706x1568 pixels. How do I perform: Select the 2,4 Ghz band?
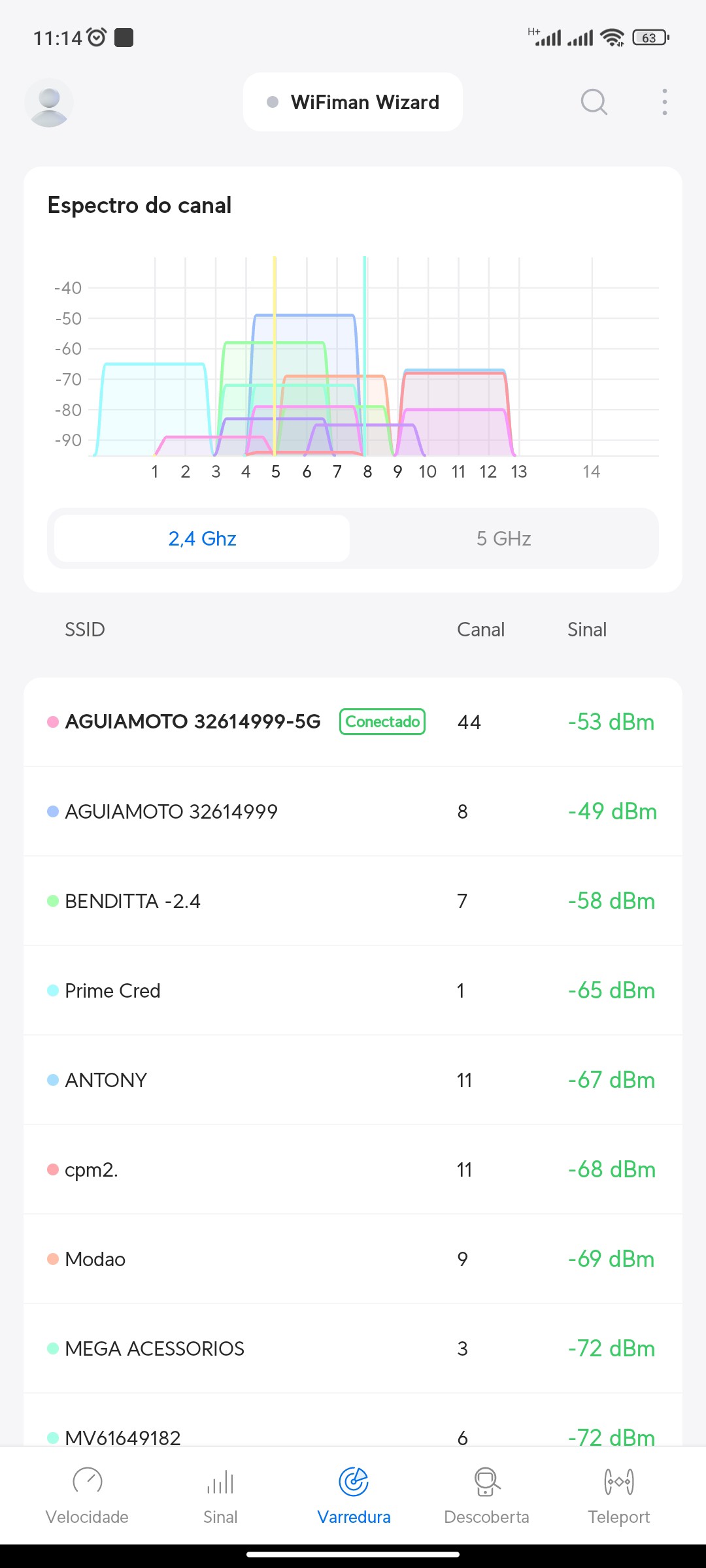202,538
